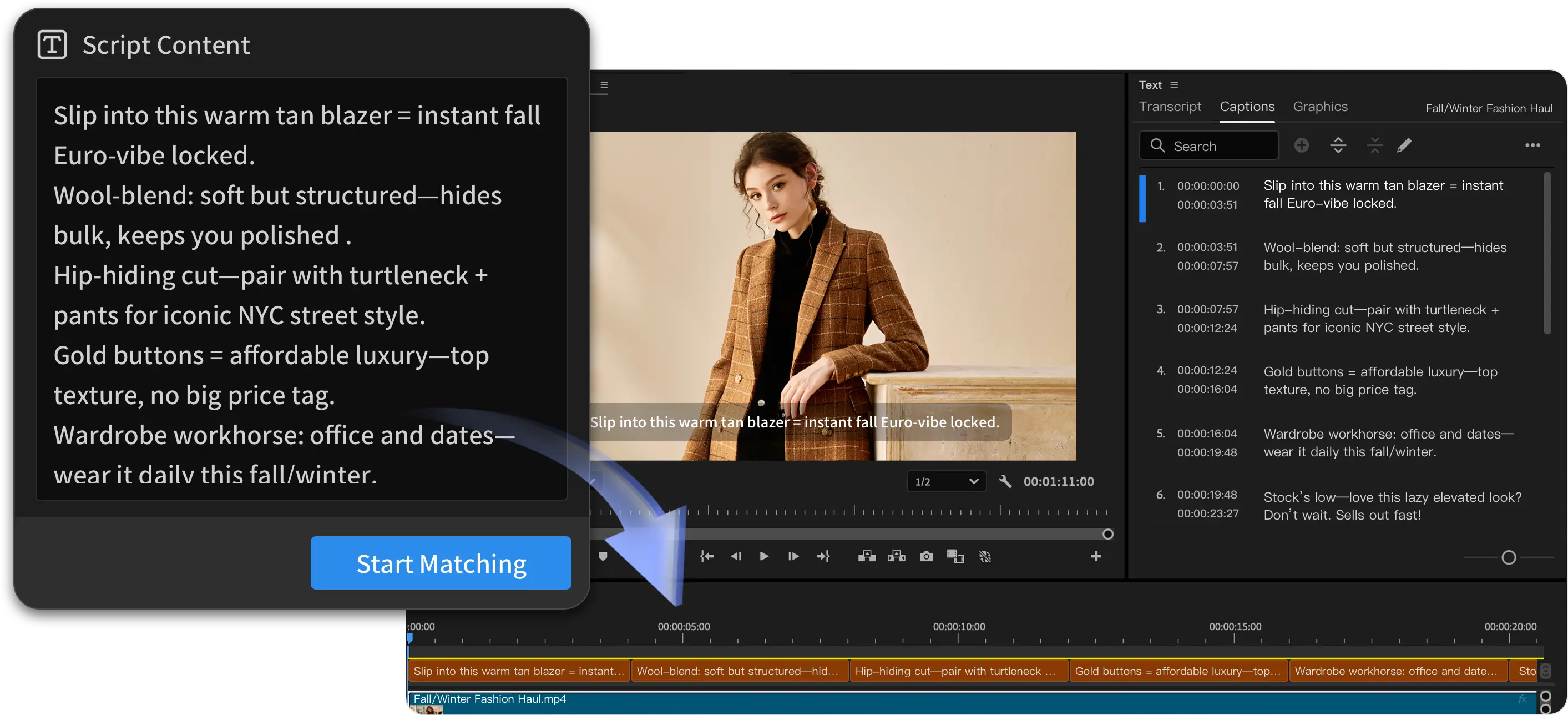Switch to the Graphics tab

1319,106
